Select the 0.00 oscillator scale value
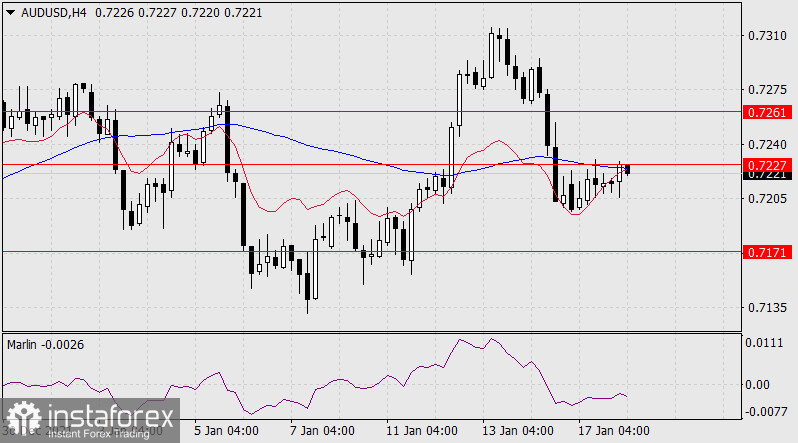798x443 pixels. [x=757, y=384]
